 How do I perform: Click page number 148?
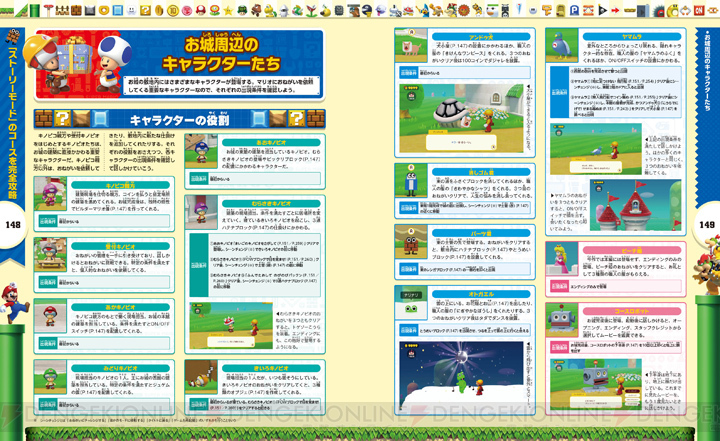click(13, 225)
